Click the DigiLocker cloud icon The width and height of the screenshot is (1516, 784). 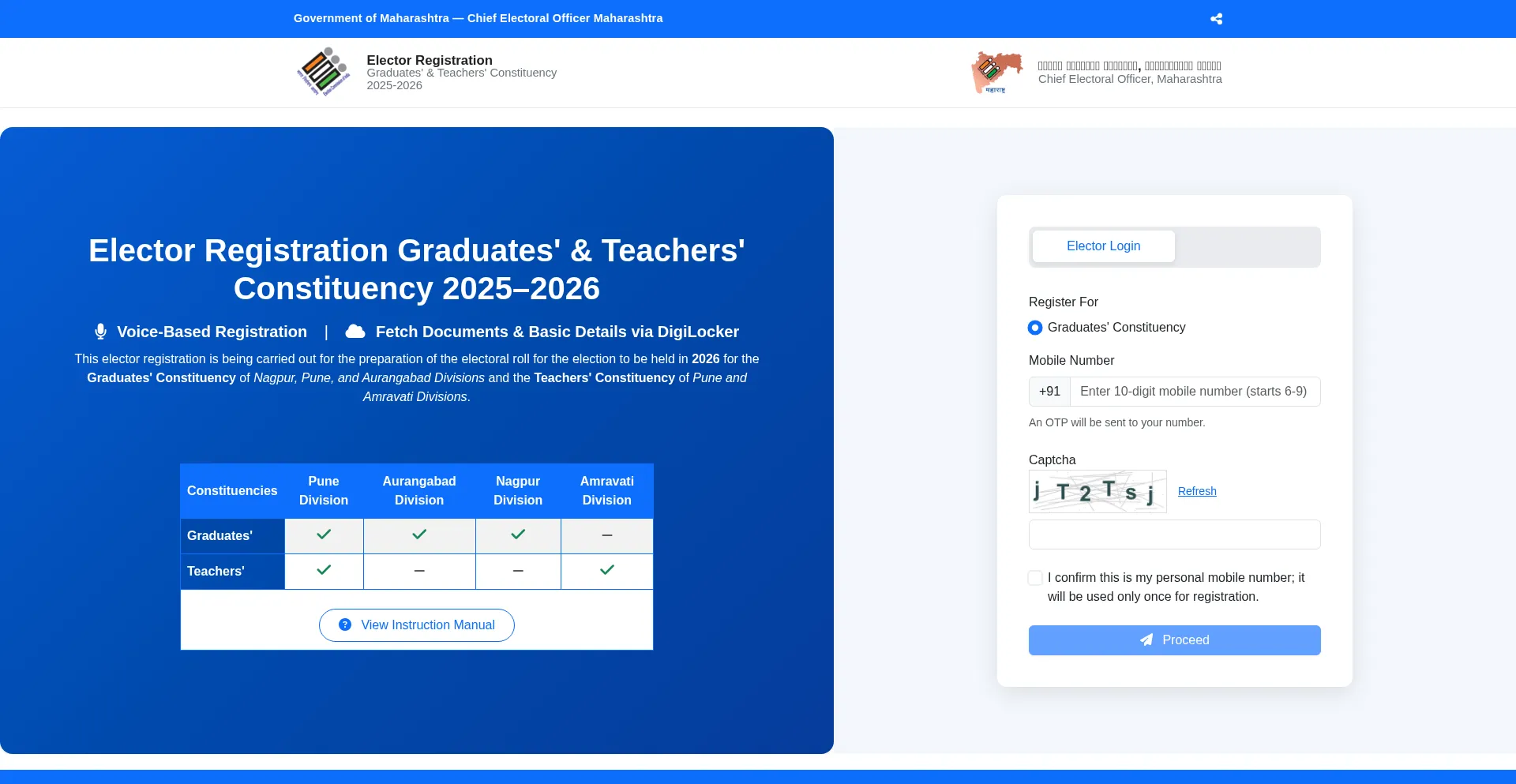(355, 332)
